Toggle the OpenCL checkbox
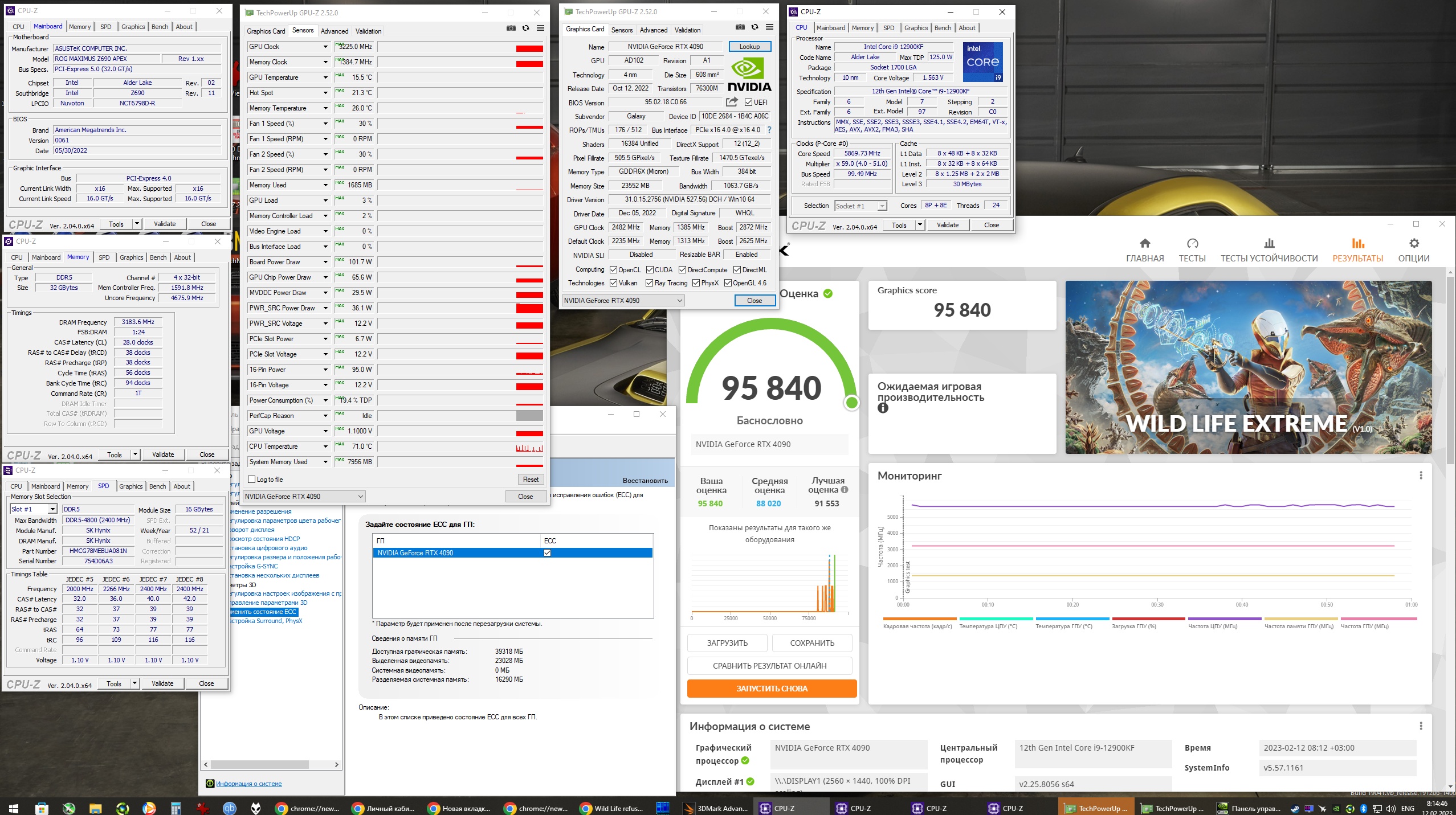Image resolution: width=1456 pixels, height=815 pixels. click(614, 270)
